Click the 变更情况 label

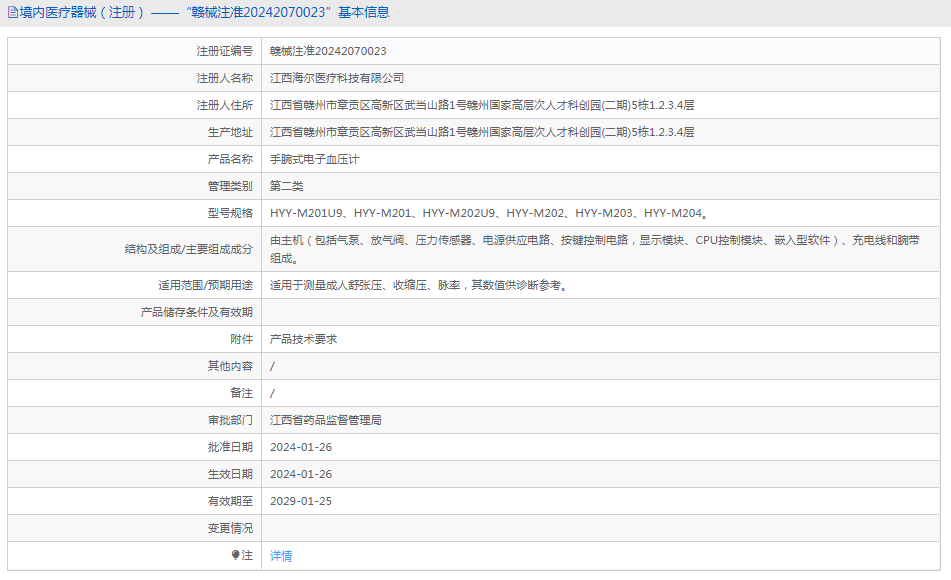coord(230,528)
